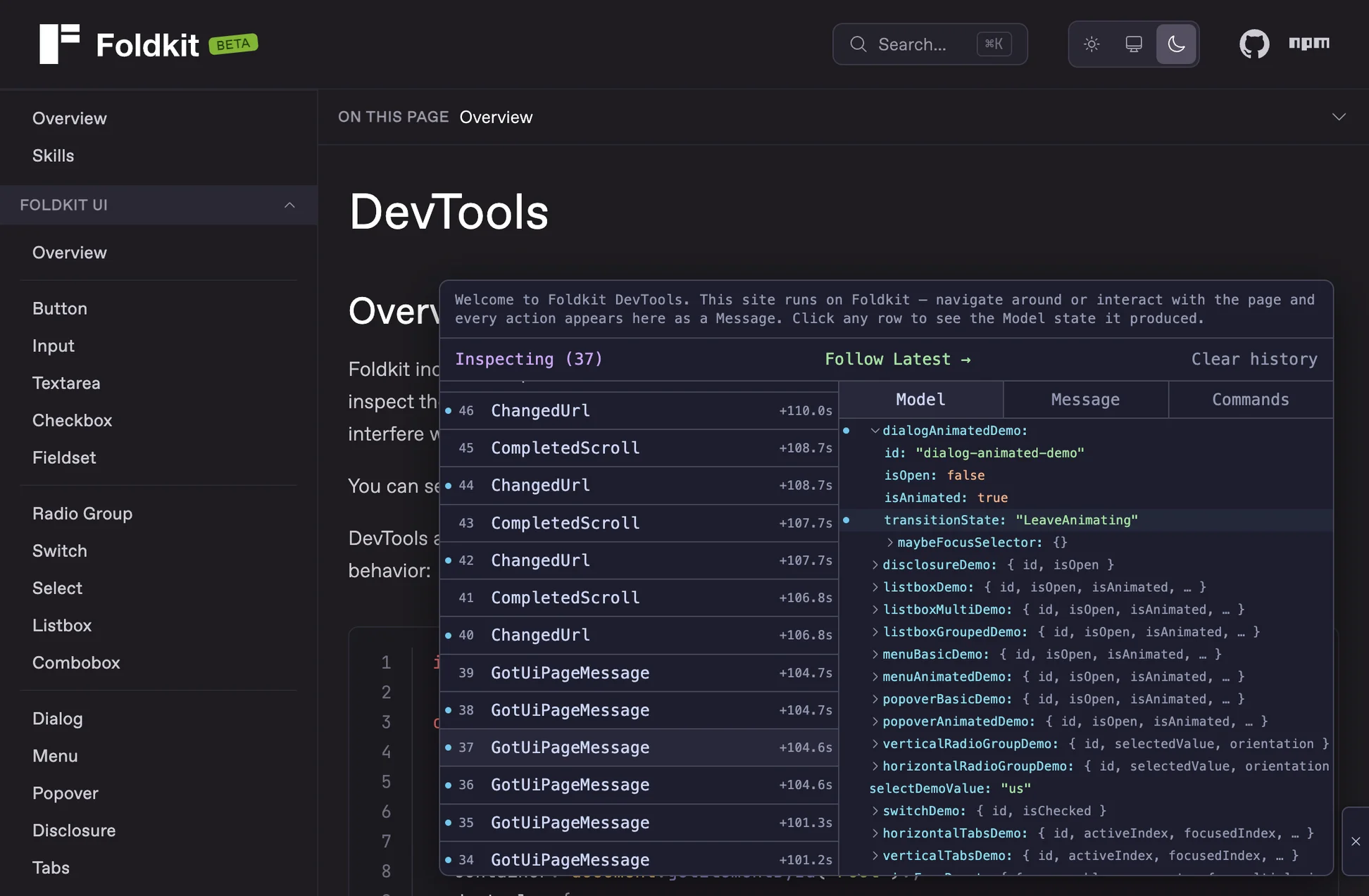Switch to system theme with the monitor icon
This screenshot has width=1369, height=896.
click(1133, 44)
